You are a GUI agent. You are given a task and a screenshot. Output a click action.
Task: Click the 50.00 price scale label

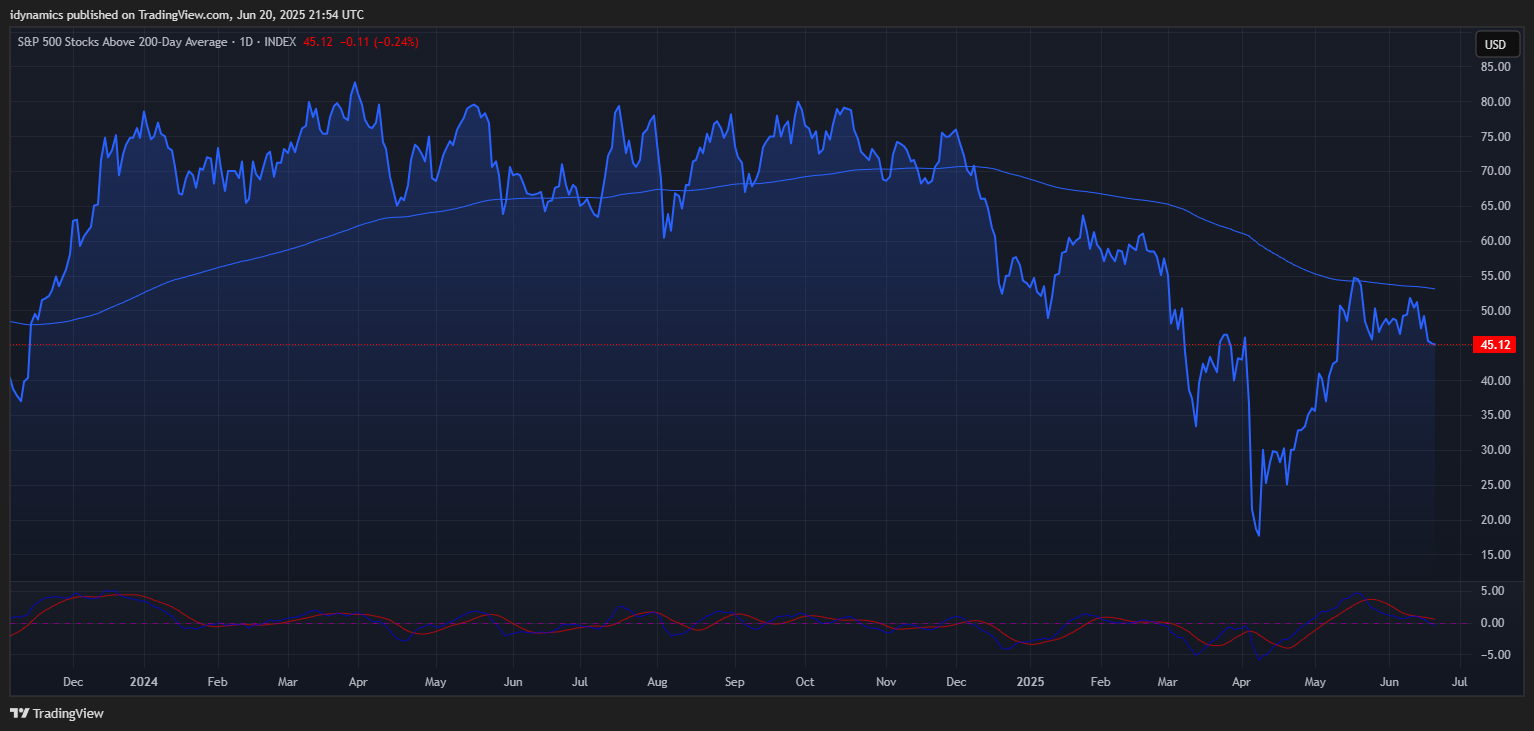pos(1495,311)
